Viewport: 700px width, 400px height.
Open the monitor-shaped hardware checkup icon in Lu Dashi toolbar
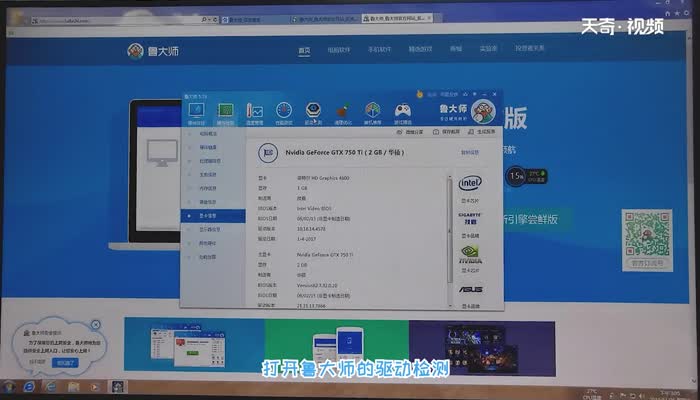coord(196,113)
